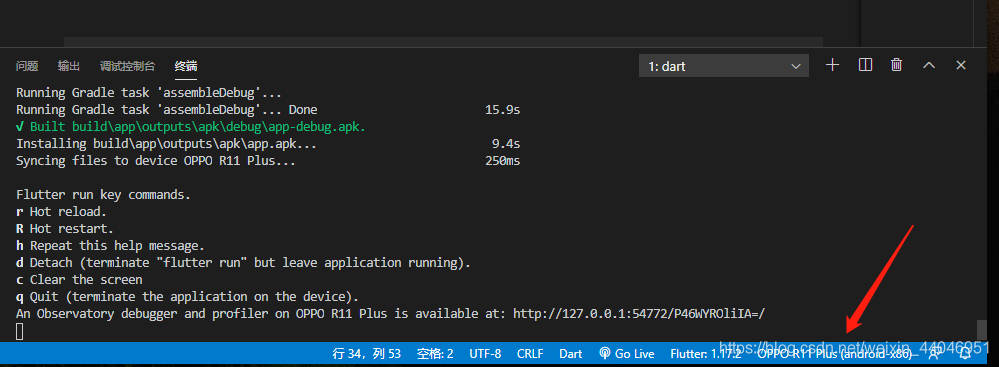Split the terminal pane
This screenshot has height=367, width=999.
click(x=865, y=65)
